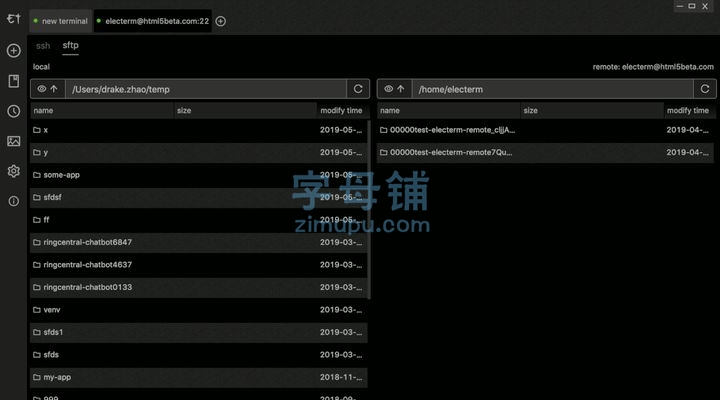Image resolution: width=720 pixels, height=400 pixels.
Task: Go up one directory in local panel
Action: [54, 89]
